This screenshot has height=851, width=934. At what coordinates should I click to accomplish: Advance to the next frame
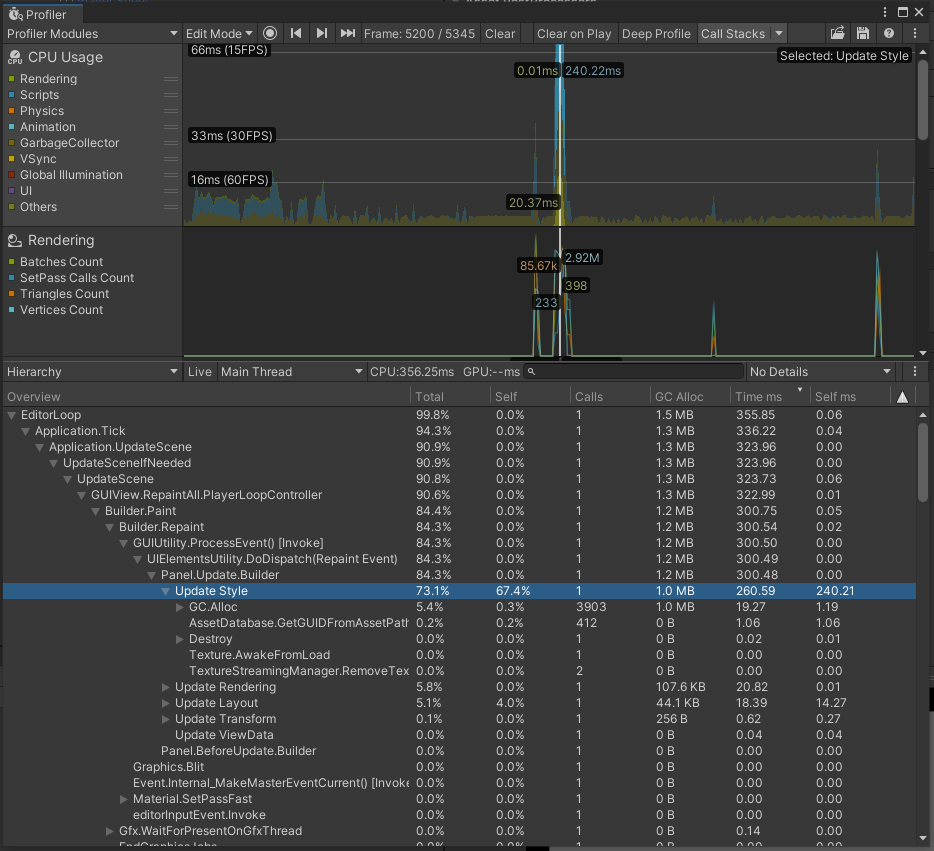[321, 33]
